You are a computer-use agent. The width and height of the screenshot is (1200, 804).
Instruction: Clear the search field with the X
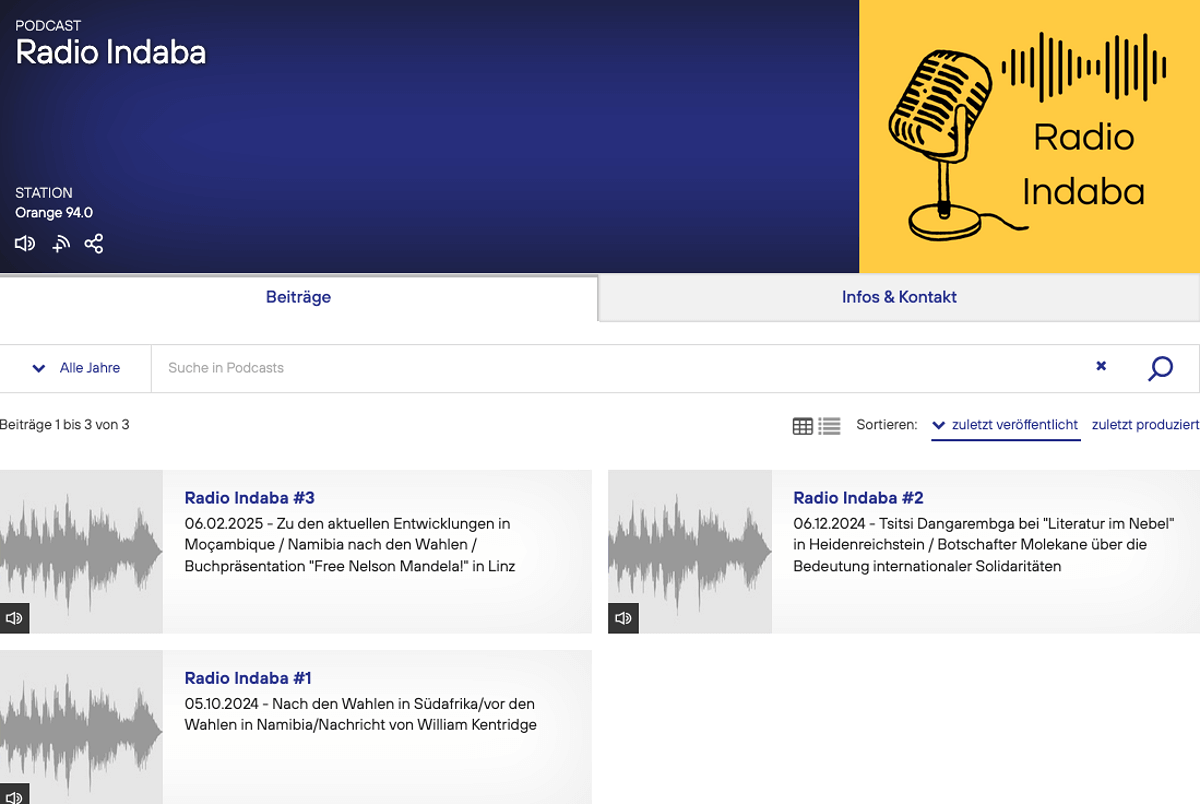[1100, 366]
